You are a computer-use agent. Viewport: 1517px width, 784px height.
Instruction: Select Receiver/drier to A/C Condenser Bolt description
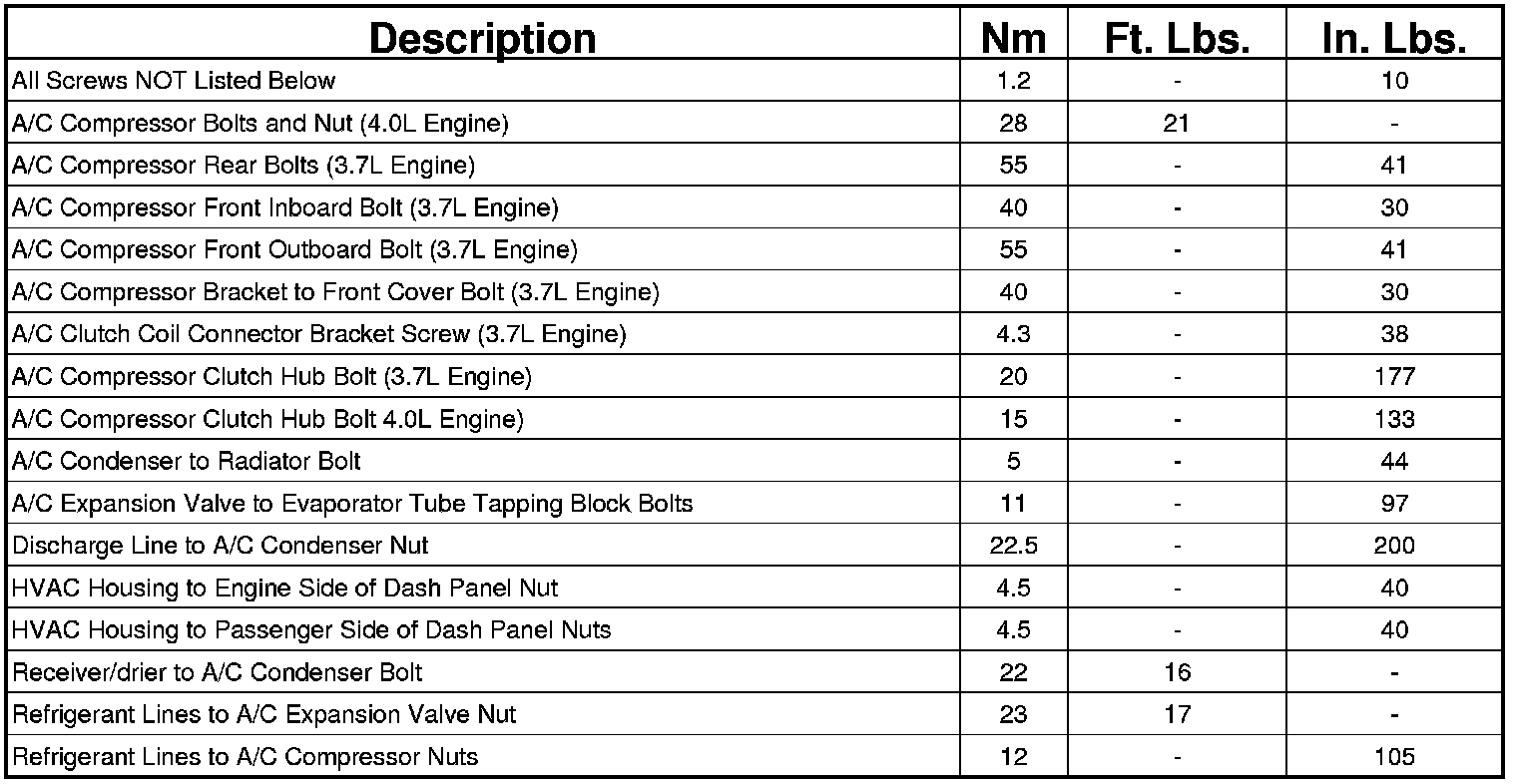click(217, 672)
